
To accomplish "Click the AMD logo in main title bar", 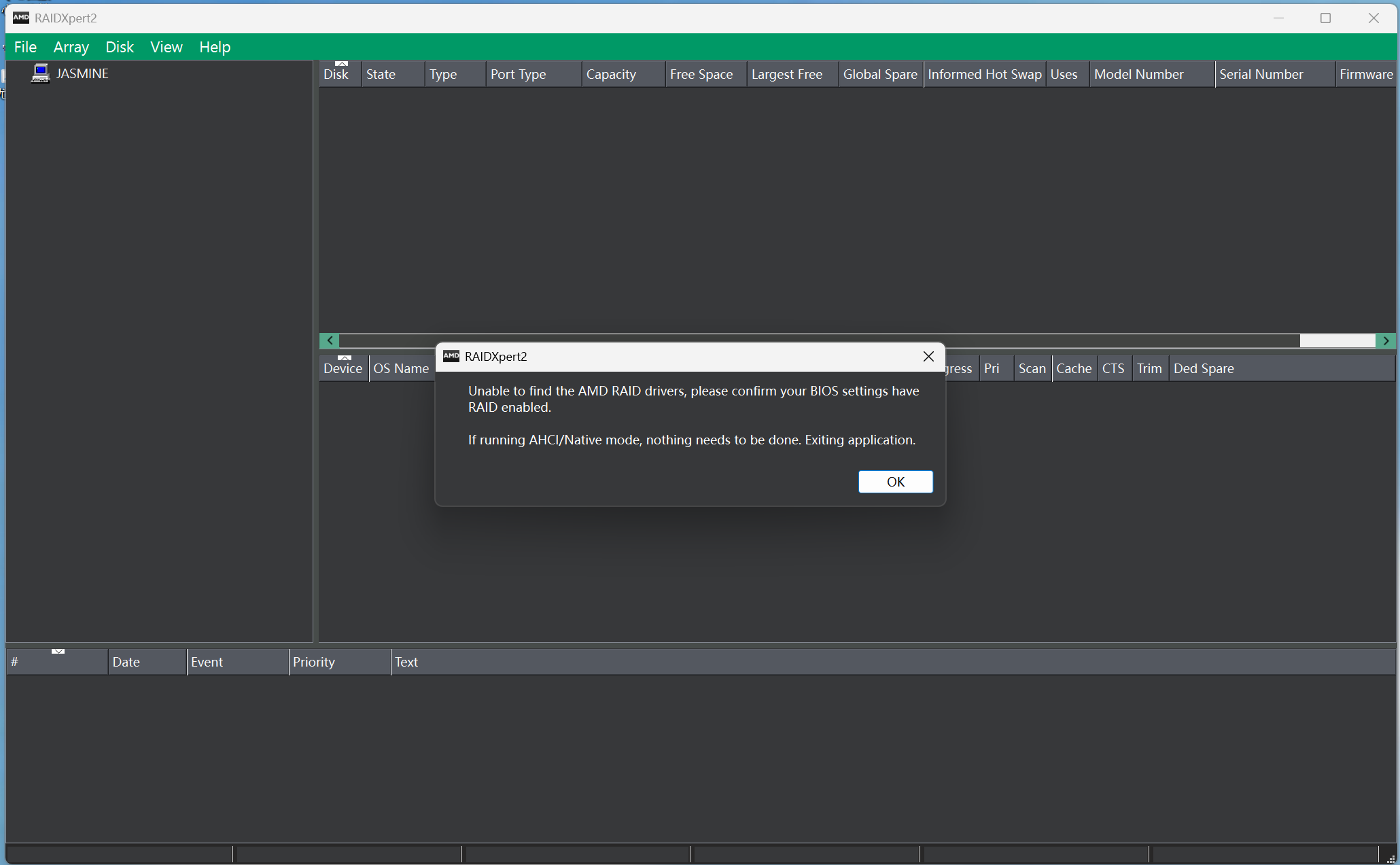I will [21, 18].
